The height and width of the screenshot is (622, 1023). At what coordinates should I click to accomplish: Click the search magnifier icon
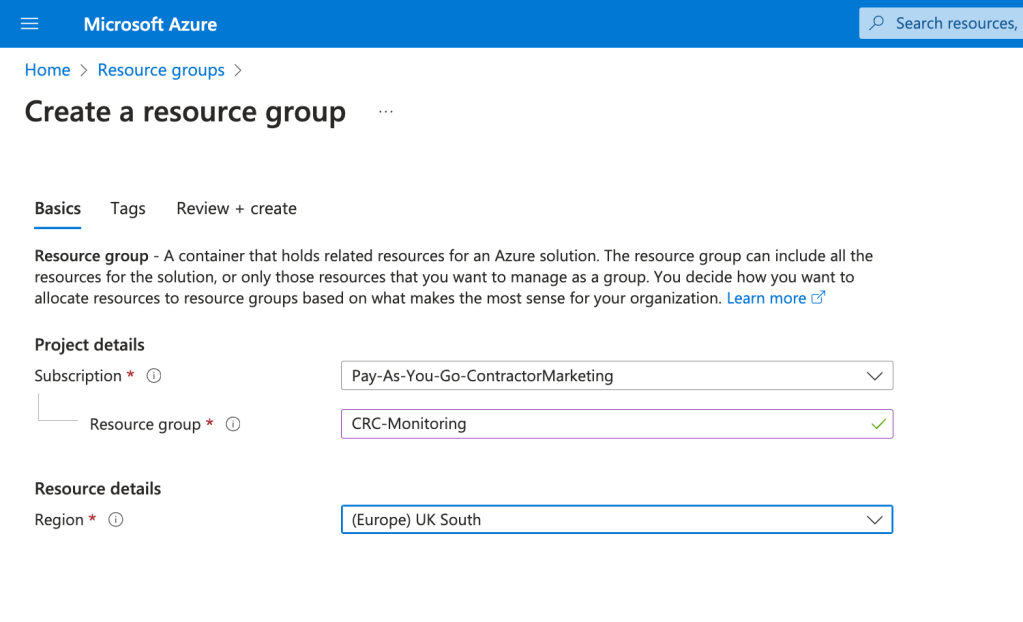tap(877, 23)
